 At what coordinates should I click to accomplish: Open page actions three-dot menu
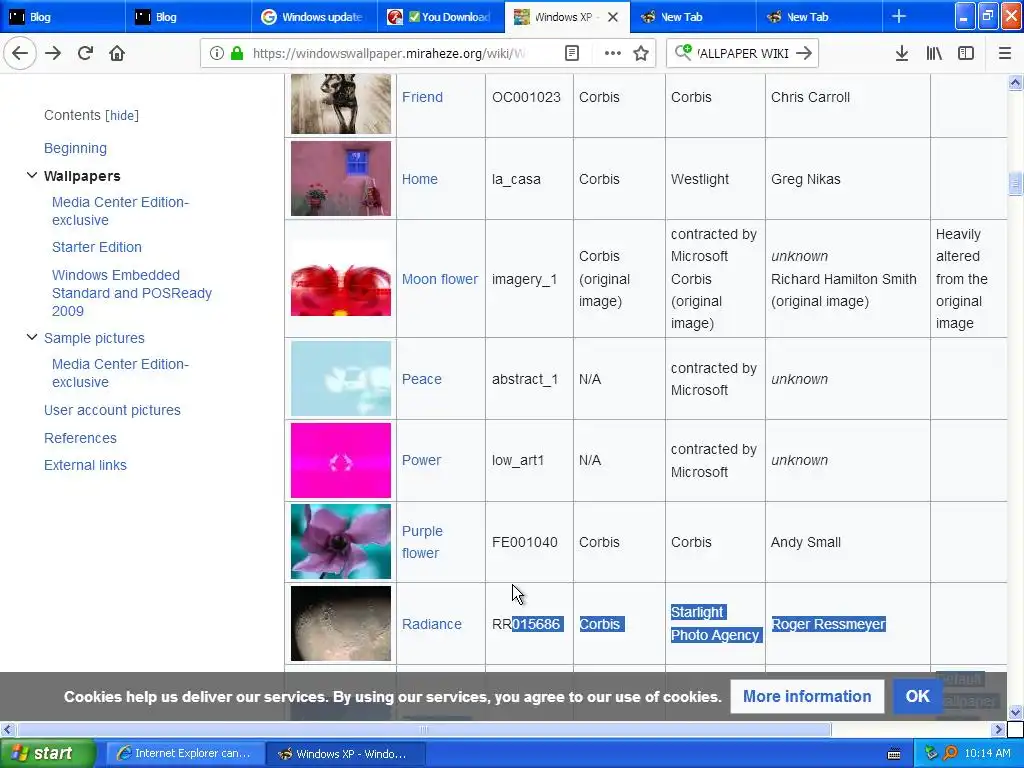click(x=613, y=53)
